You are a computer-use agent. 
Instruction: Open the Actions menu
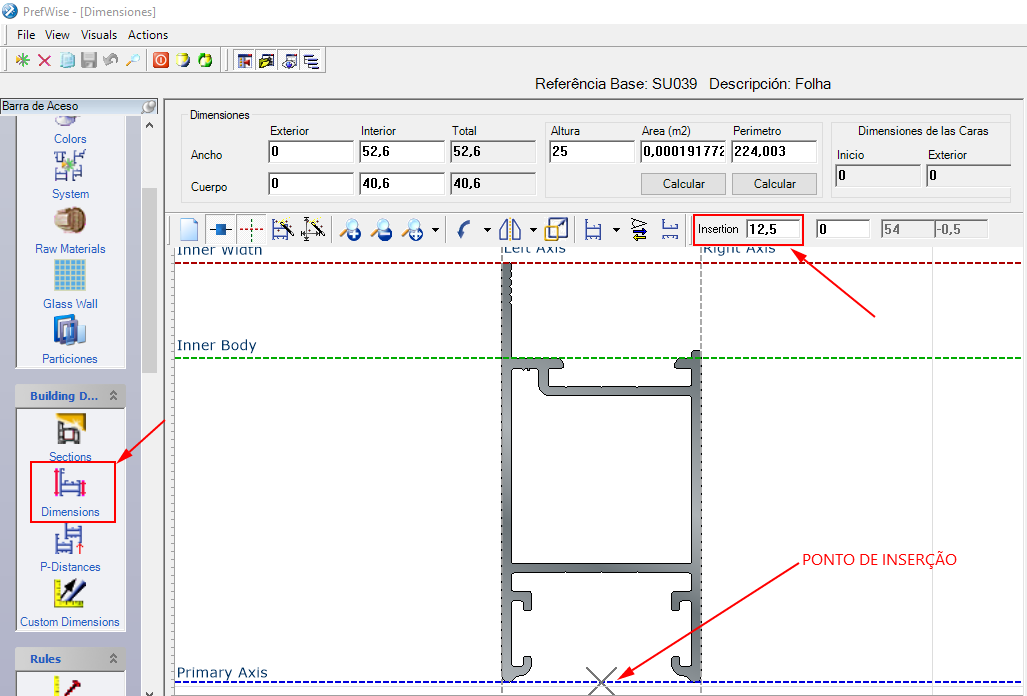[x=148, y=35]
